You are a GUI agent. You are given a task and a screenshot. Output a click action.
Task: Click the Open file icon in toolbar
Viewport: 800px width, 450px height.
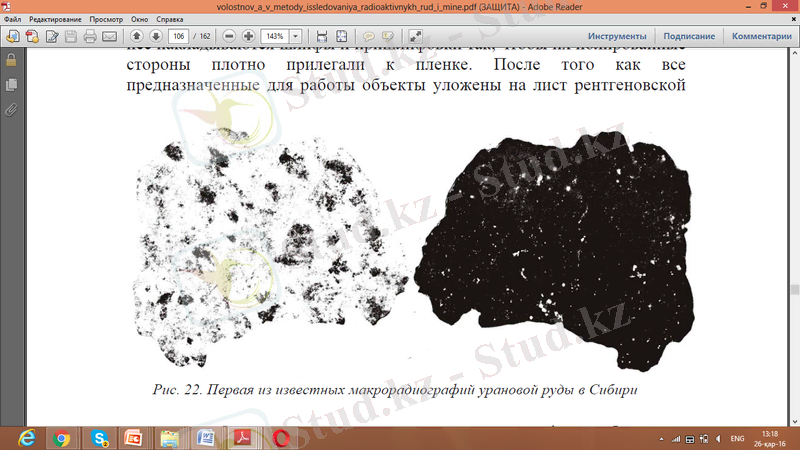[13, 36]
